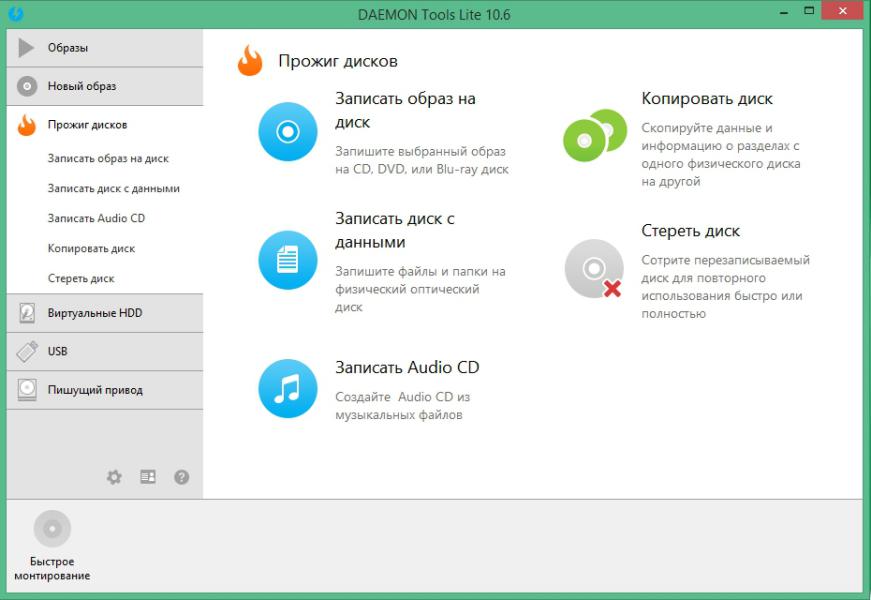Expand the Образы sidebar section

coord(82,48)
